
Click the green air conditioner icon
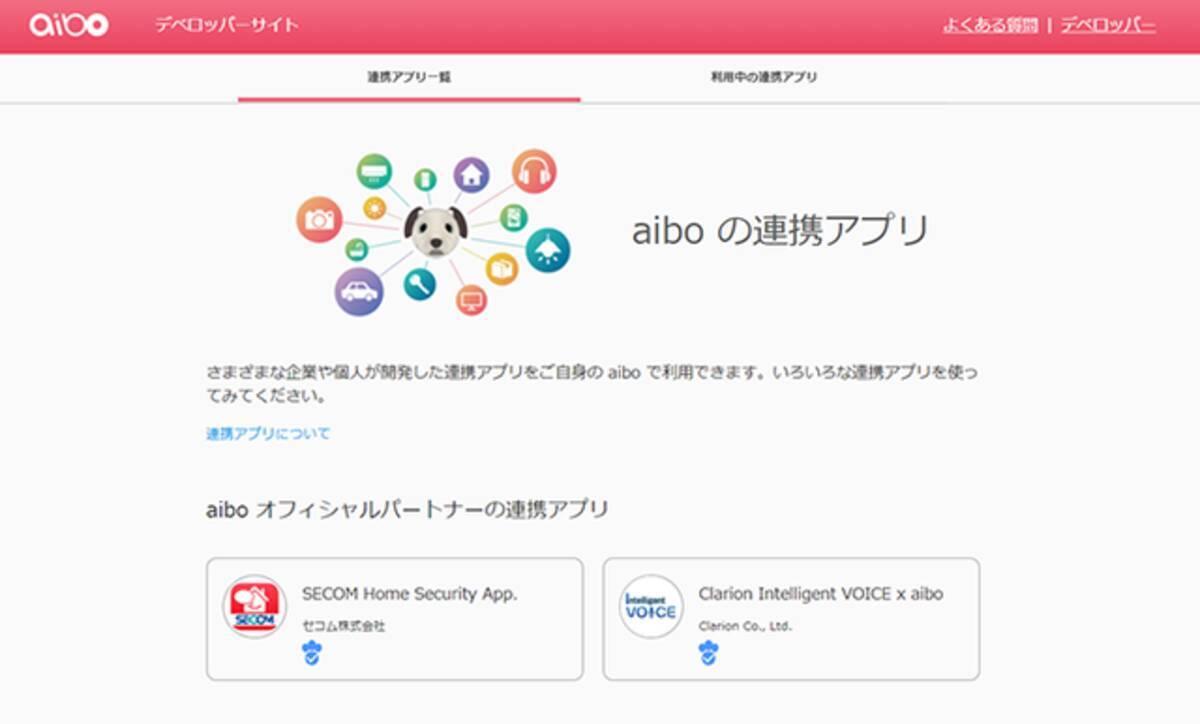[374, 171]
